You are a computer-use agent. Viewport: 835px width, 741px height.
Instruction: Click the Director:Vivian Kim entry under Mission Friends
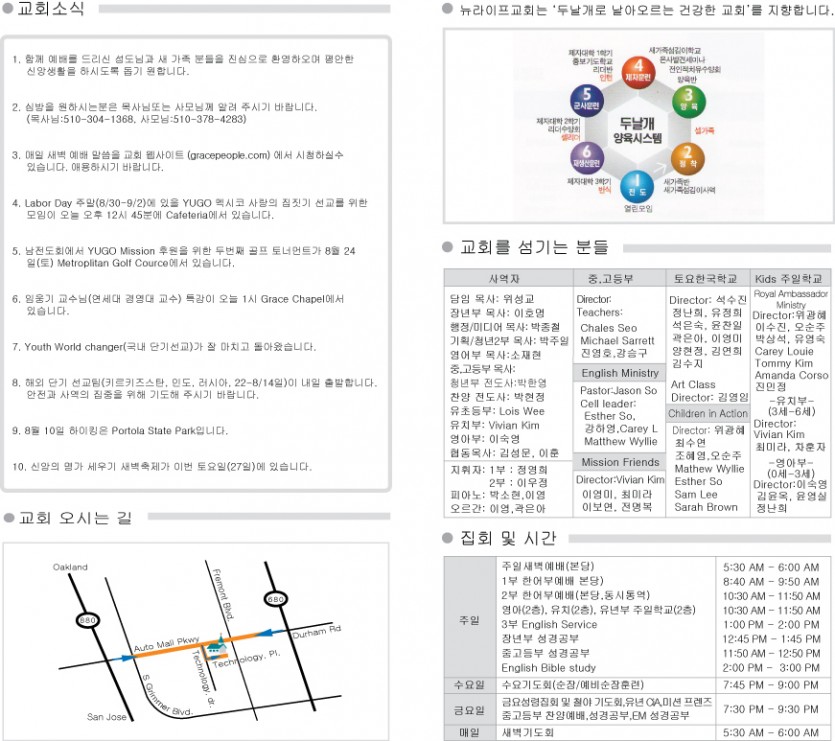620,479
